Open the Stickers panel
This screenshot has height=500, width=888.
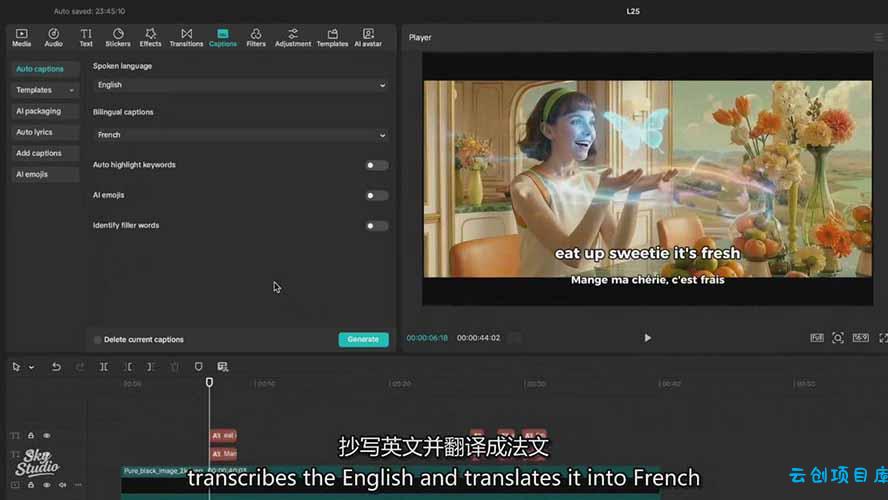[118, 37]
